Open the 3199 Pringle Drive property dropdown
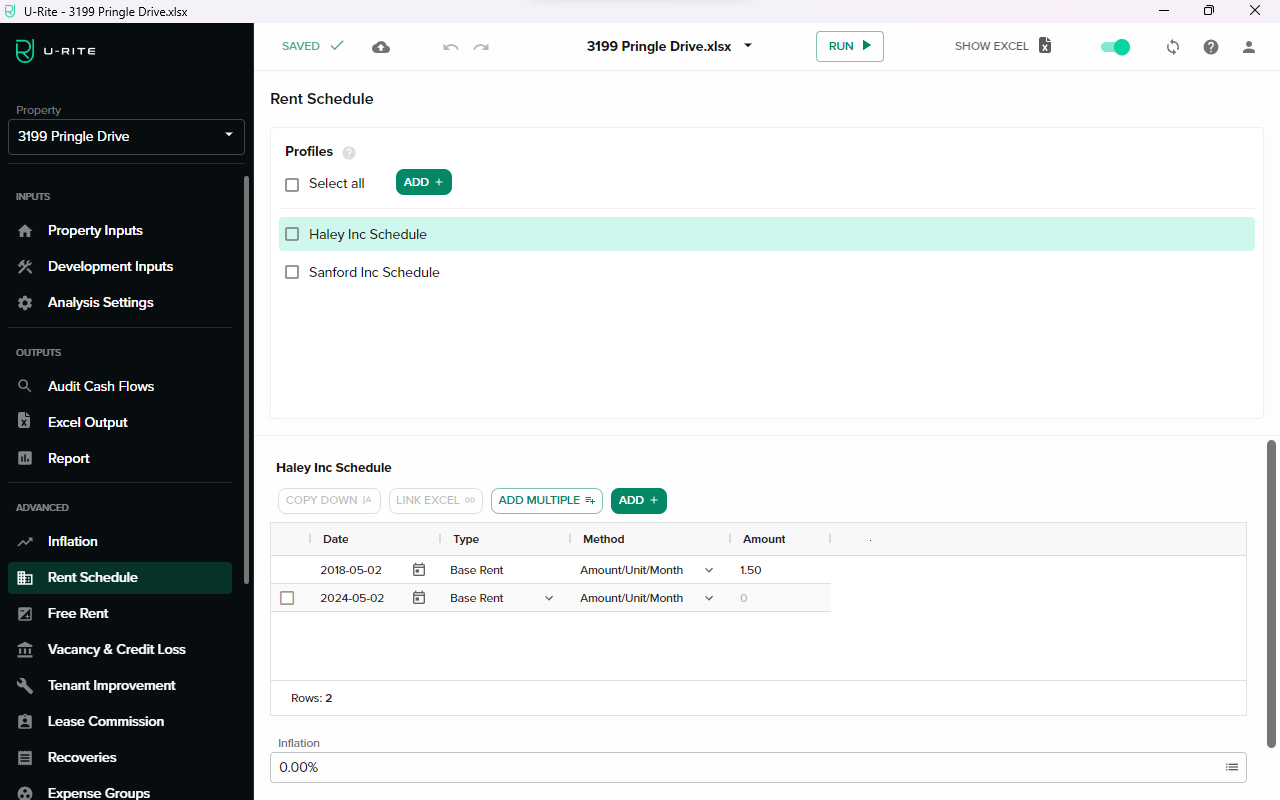 (126, 136)
